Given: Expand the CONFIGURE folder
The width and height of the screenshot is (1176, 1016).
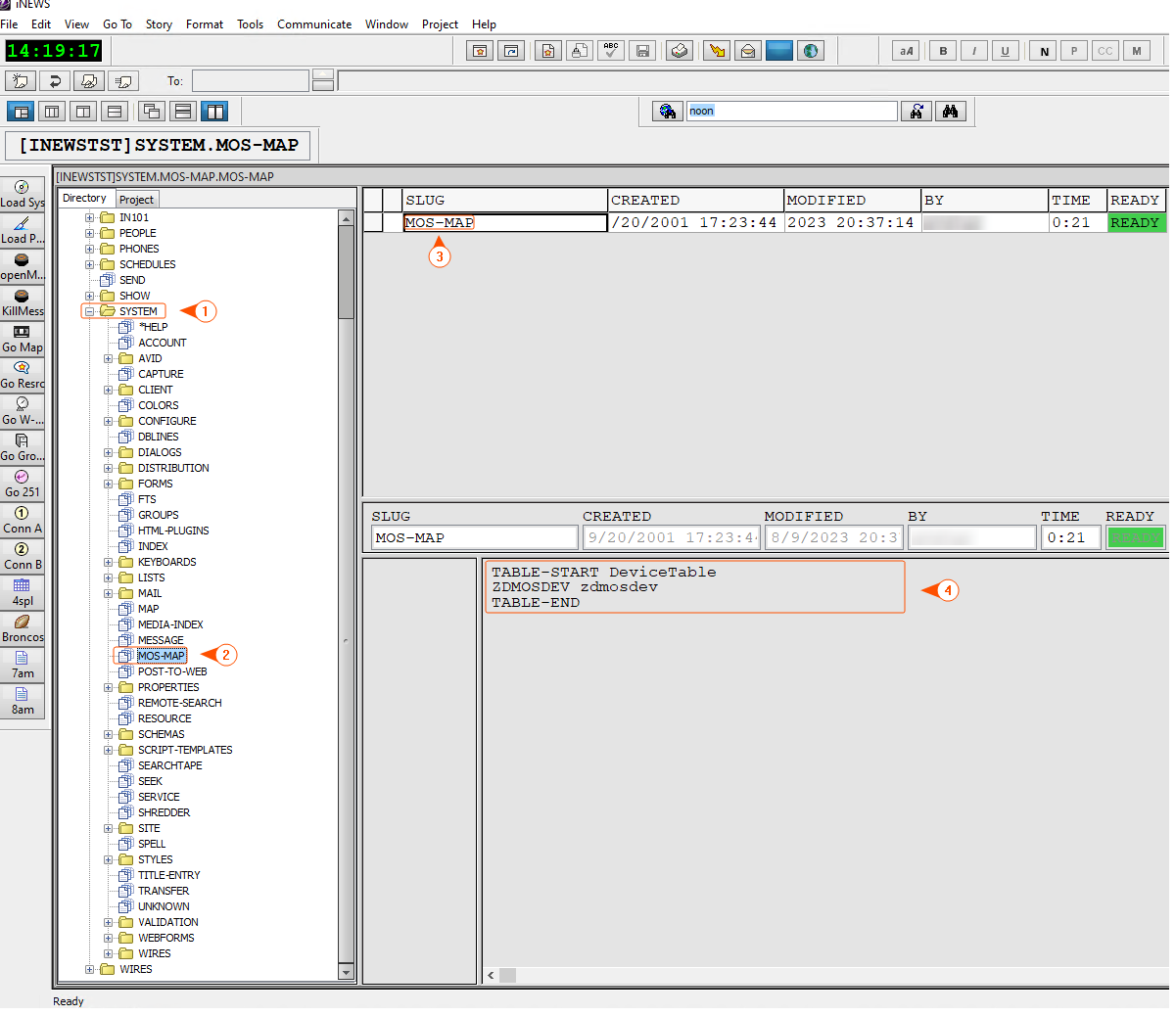Looking at the screenshot, I should pos(108,421).
